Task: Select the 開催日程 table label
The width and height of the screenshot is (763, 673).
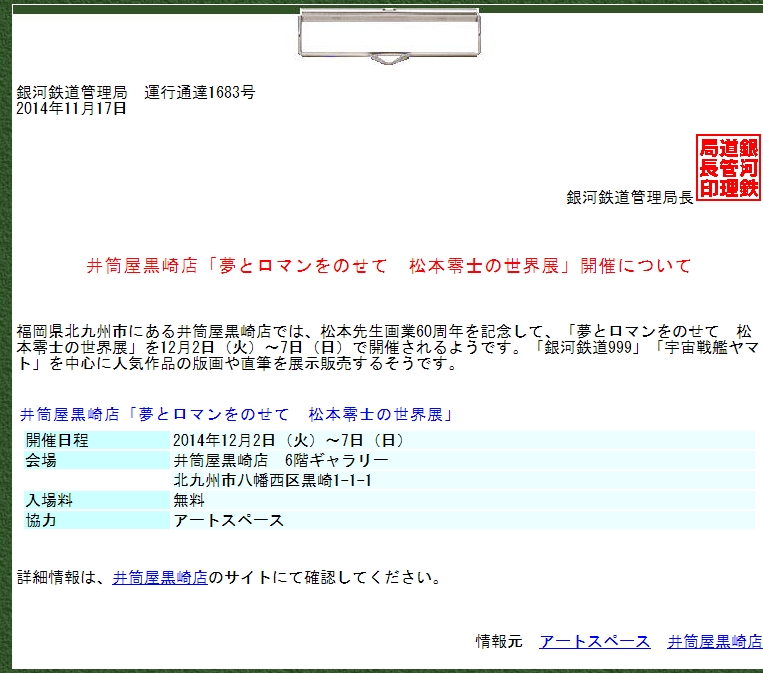Action: pos(97,440)
